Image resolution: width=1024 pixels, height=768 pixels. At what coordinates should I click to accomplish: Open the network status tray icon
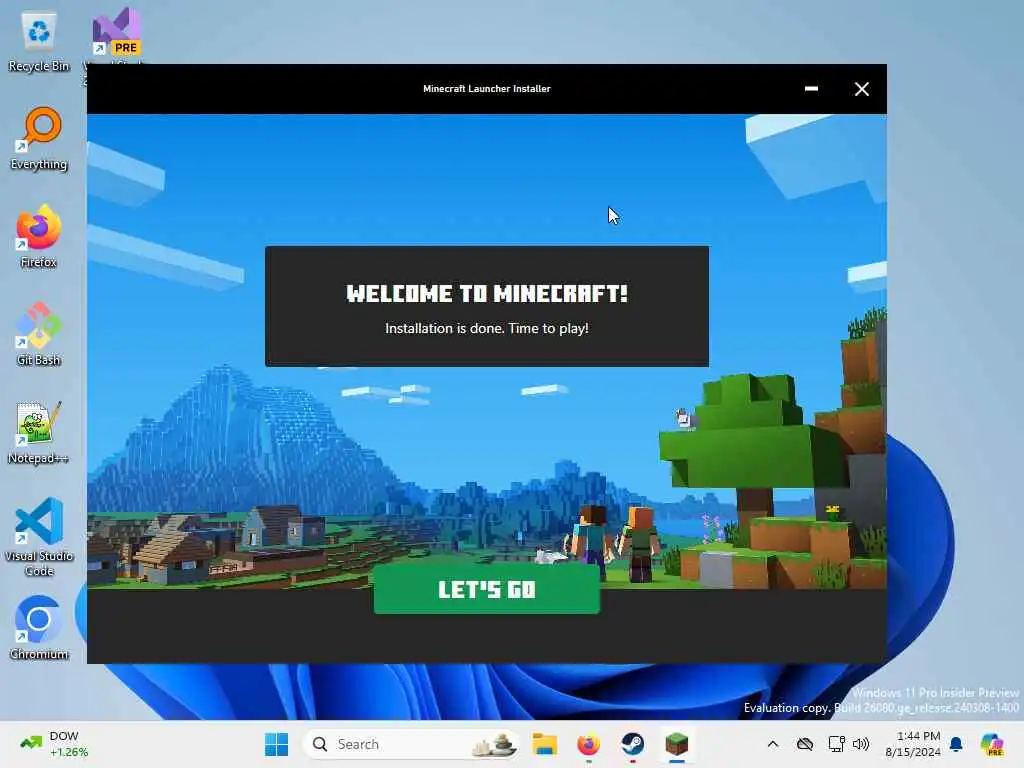837,744
